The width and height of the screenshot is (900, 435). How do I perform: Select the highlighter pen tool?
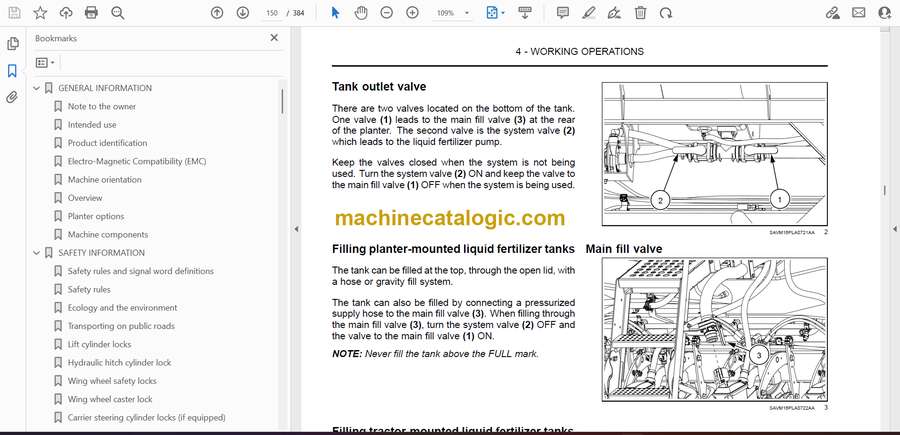click(588, 13)
